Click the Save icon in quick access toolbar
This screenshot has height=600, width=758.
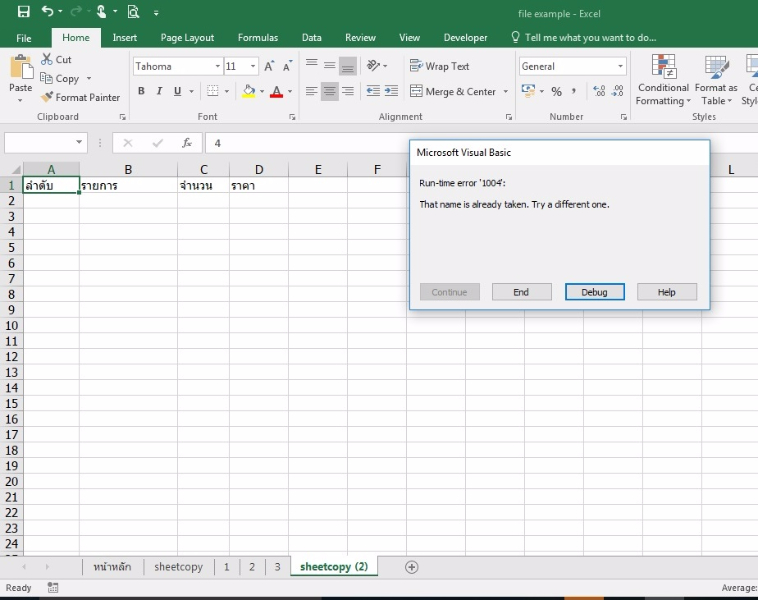(23, 12)
